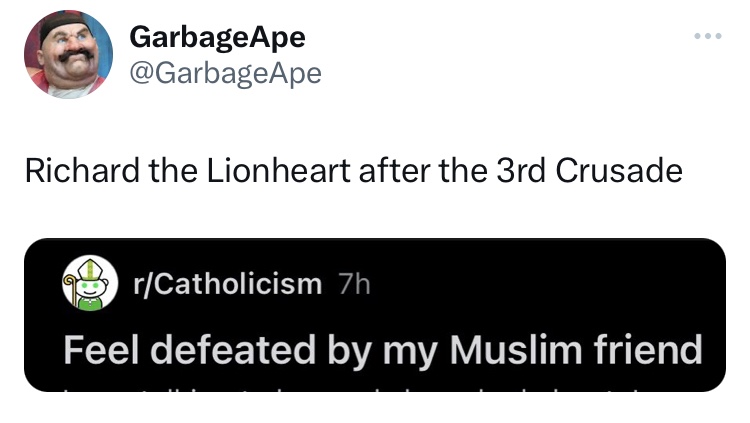
Task: Open the r/Catholicism subreddit name link
Action: (x=227, y=285)
